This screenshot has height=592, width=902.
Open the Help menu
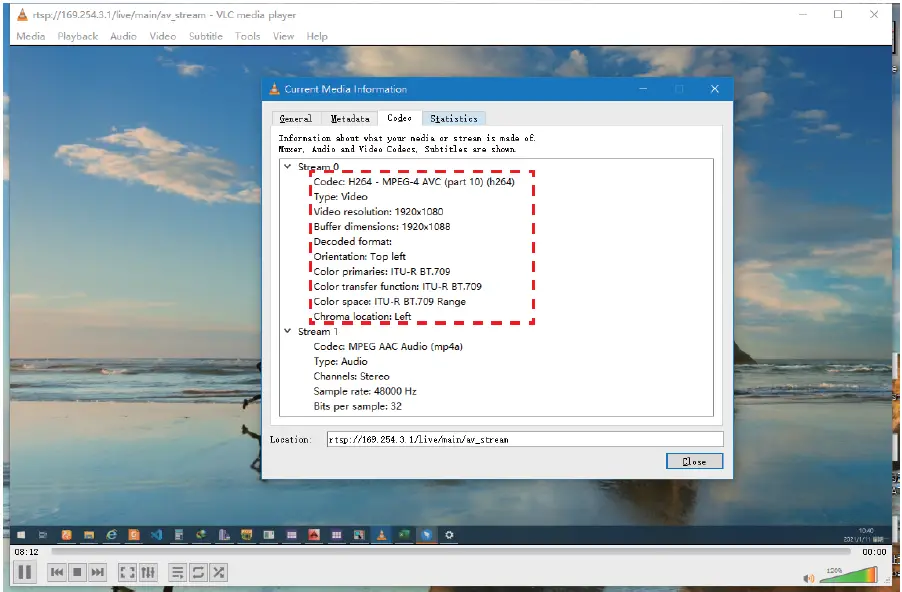coord(317,36)
